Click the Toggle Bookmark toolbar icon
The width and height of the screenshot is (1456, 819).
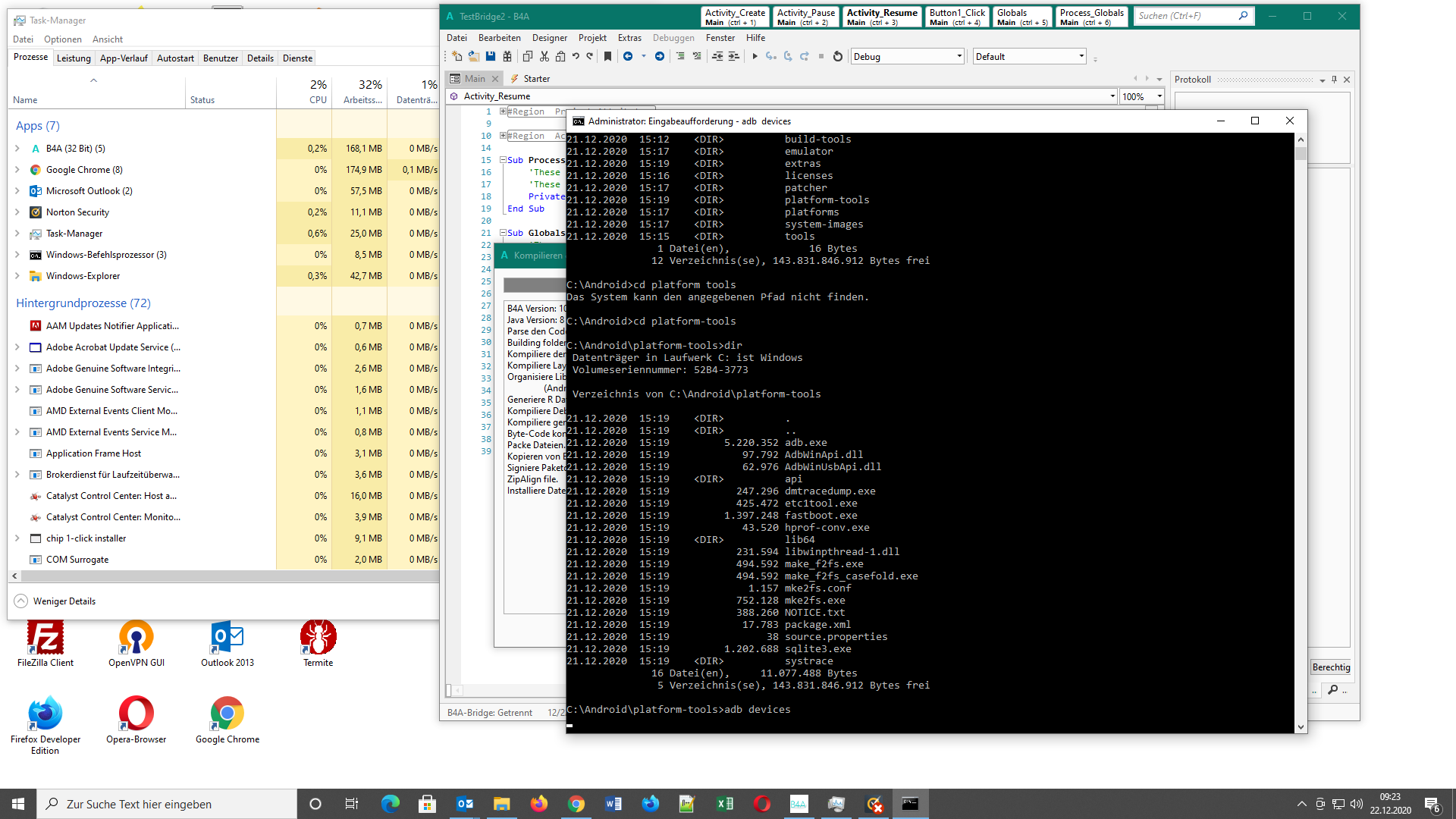pos(607,56)
